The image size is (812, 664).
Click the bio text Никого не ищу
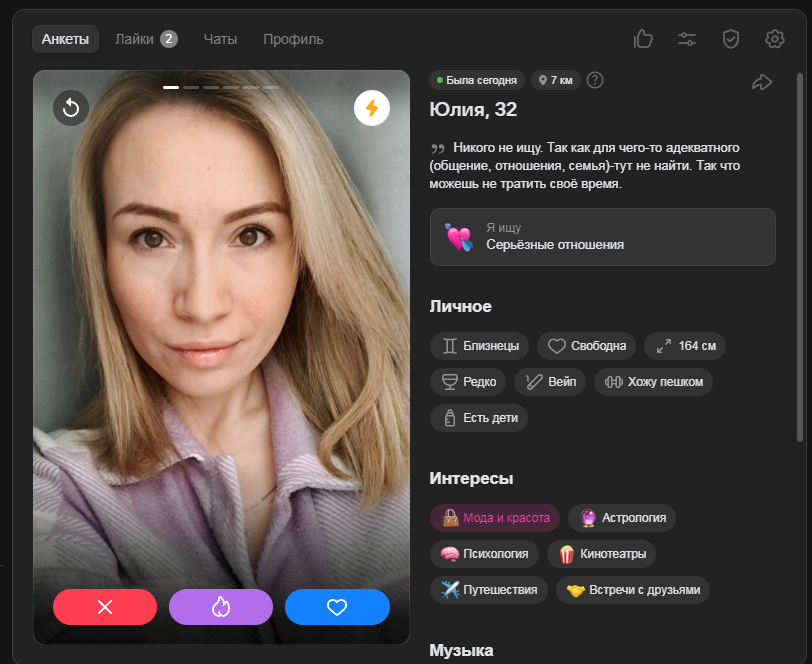click(585, 166)
